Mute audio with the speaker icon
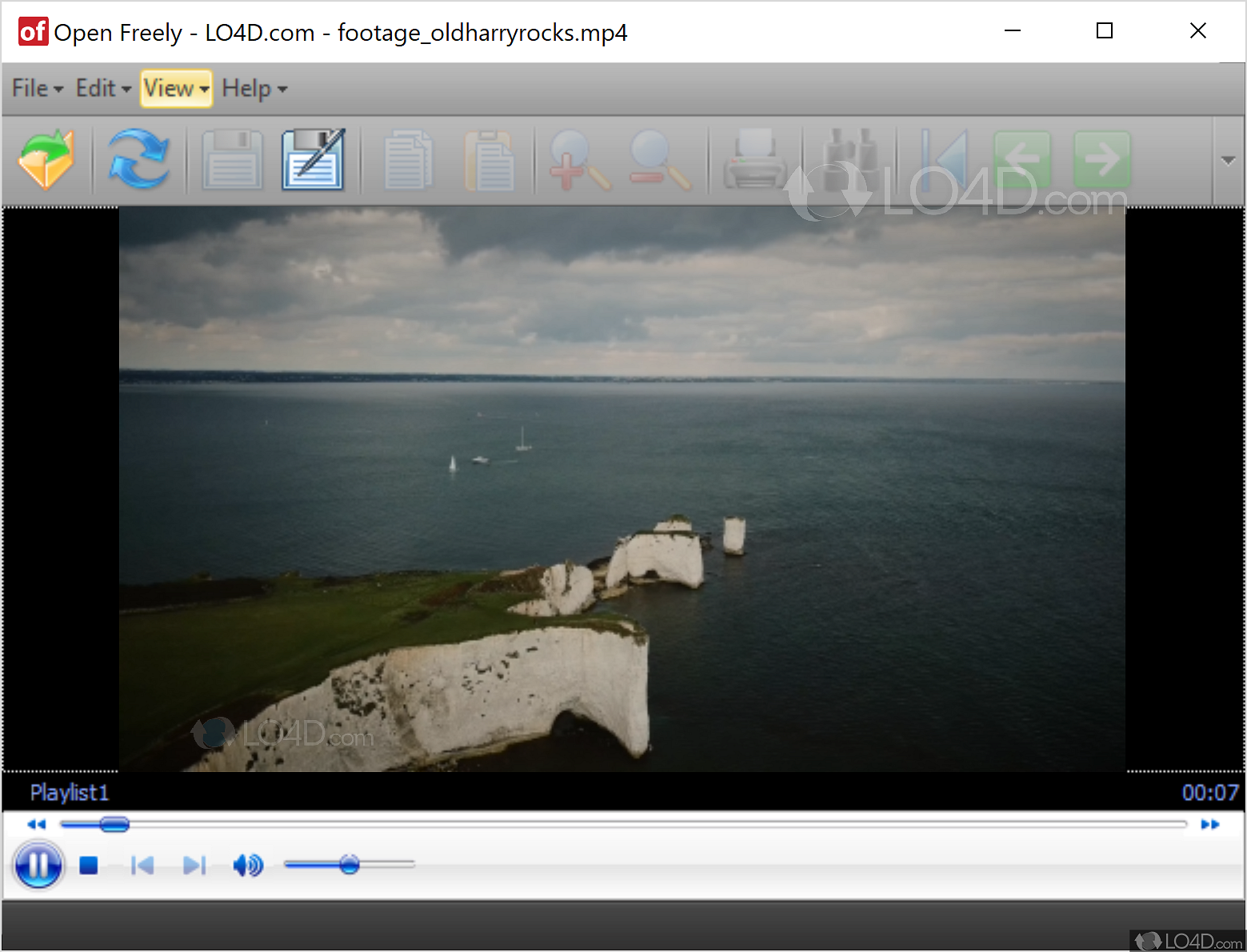 (x=247, y=865)
